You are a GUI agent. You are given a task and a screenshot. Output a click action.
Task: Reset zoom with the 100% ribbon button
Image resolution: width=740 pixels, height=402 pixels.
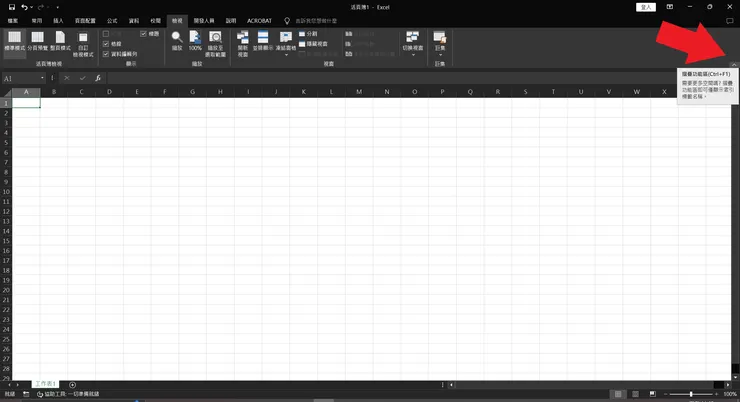[195, 41]
